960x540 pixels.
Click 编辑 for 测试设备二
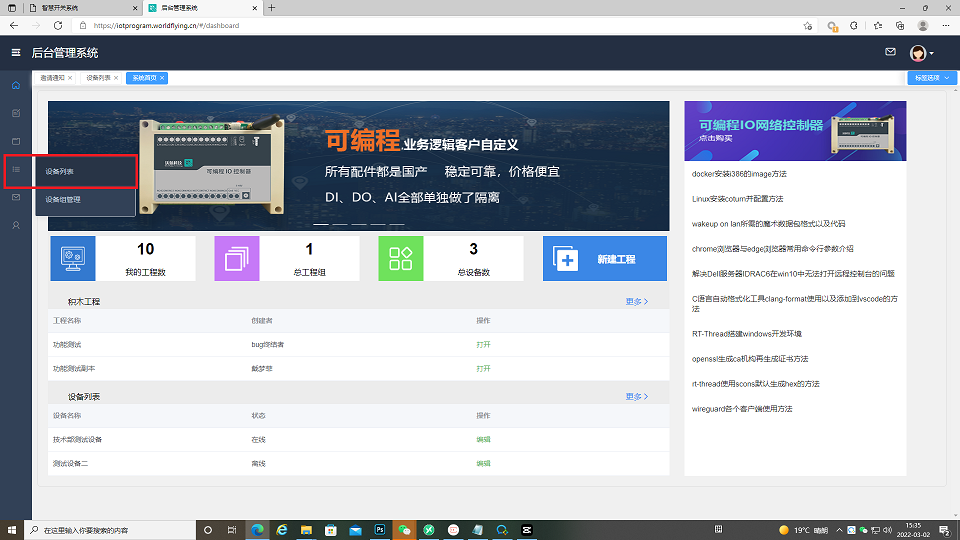[484, 463]
